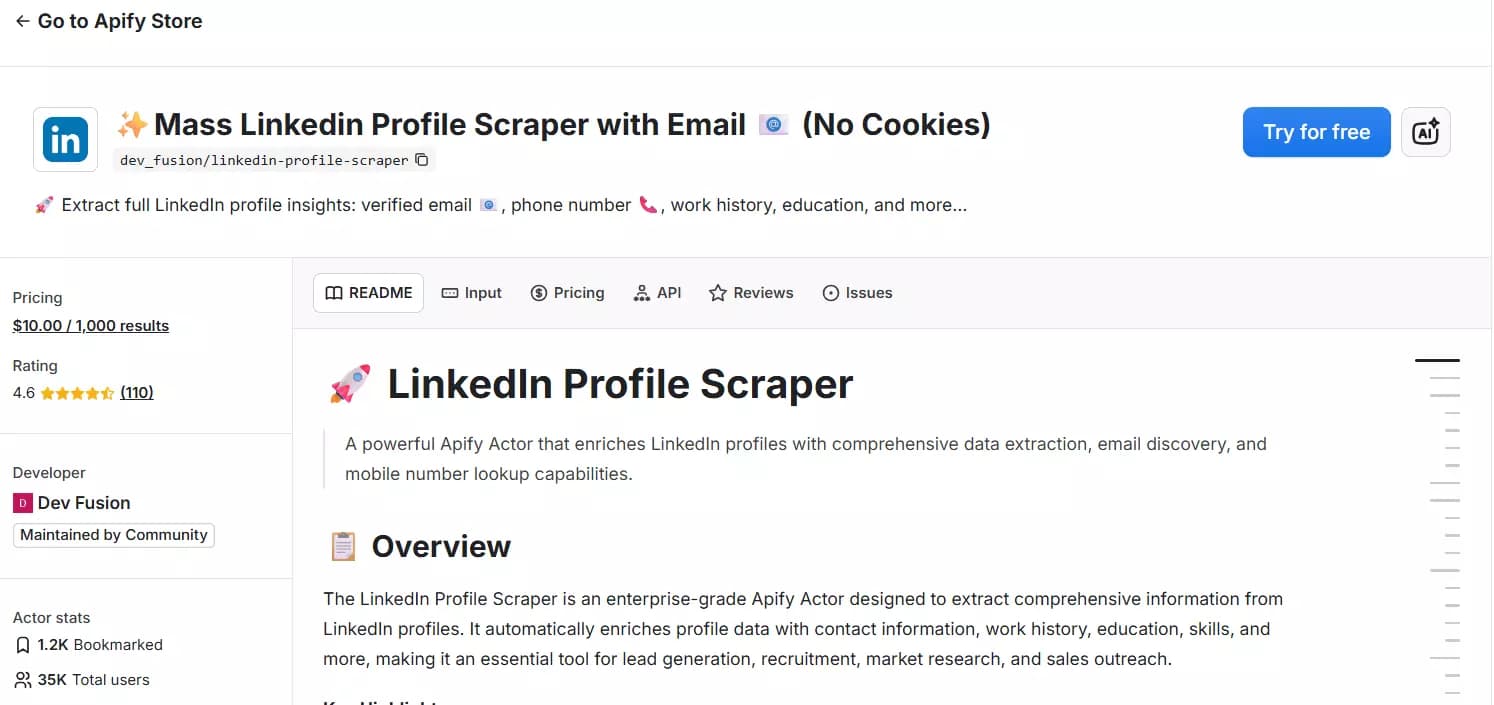Click the users icon beside 35K Total users

(x=23, y=680)
